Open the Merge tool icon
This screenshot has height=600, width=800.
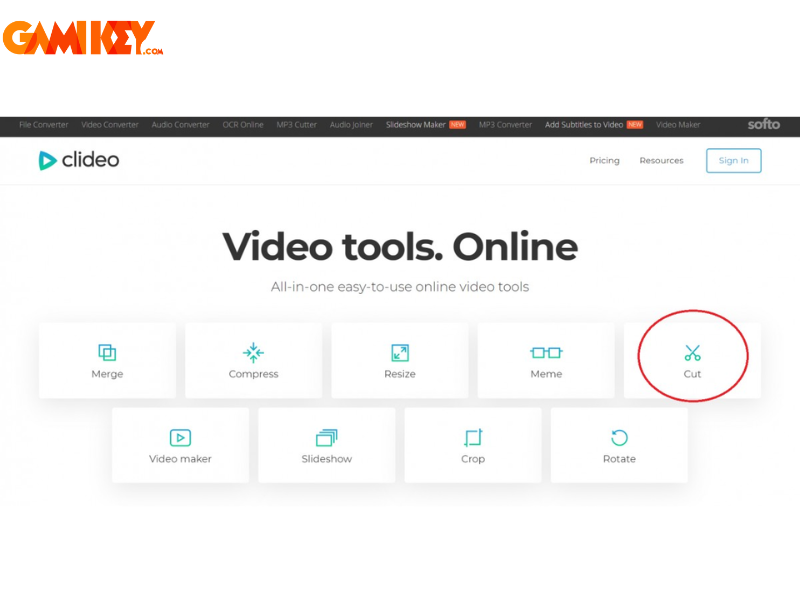pos(107,353)
